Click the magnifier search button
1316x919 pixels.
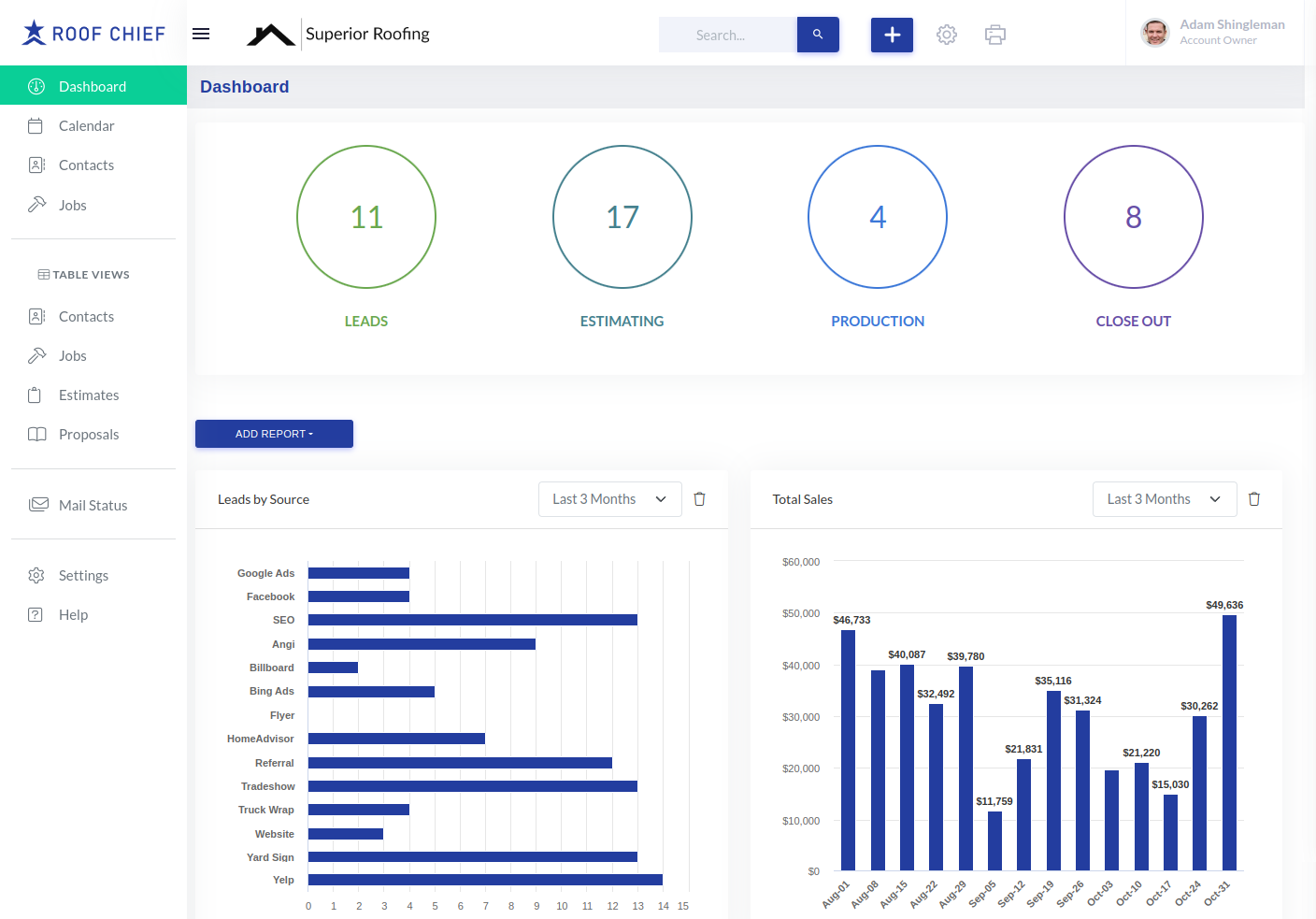coord(818,35)
